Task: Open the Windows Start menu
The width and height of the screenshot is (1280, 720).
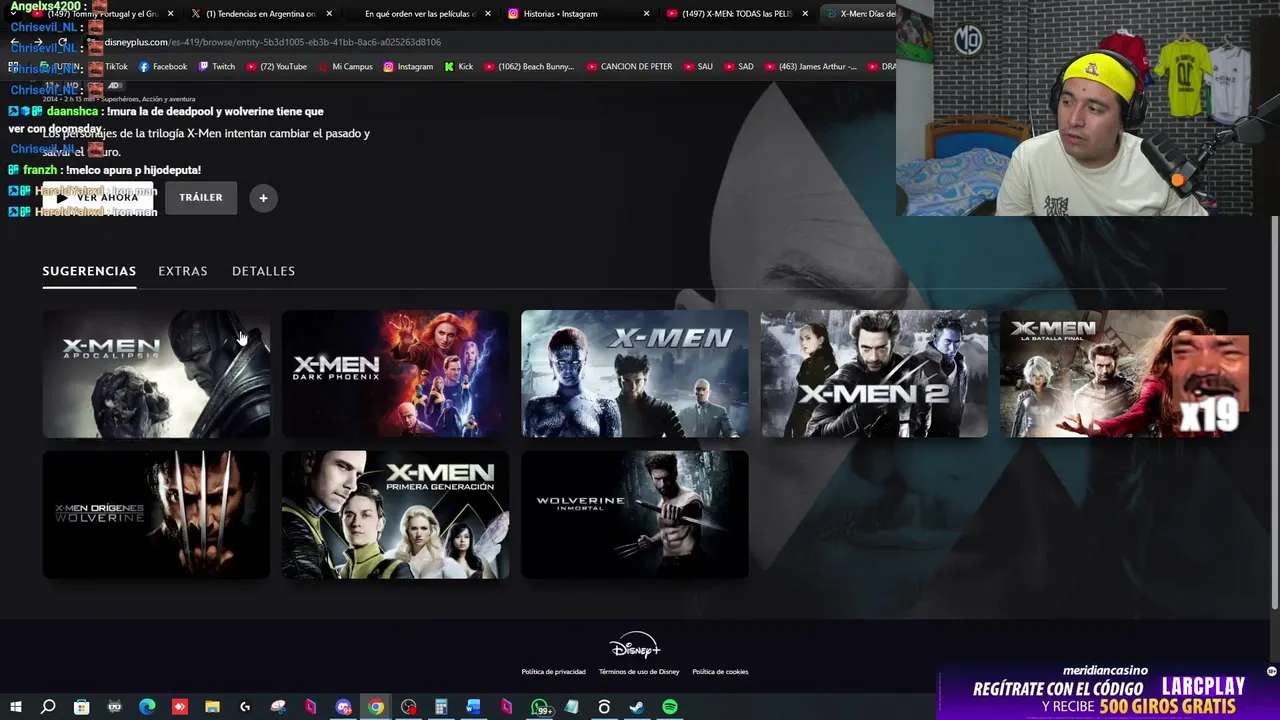Action: (15, 707)
